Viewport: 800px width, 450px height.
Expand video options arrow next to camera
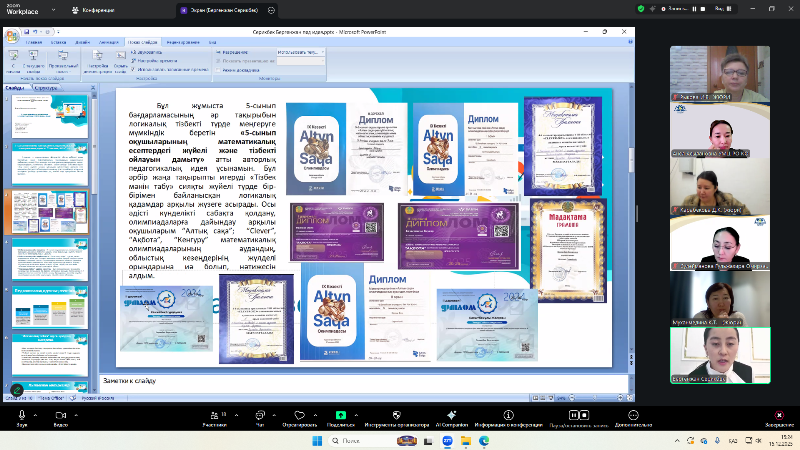pos(78,410)
